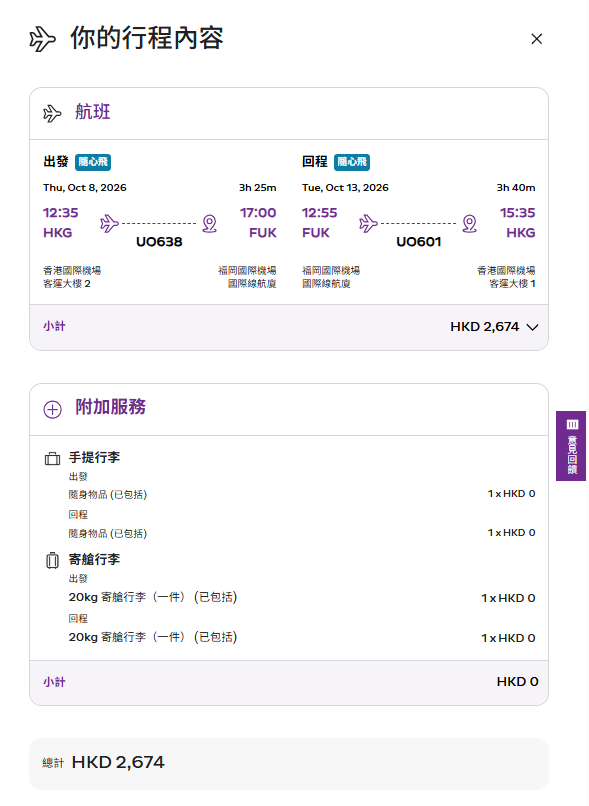
Task: Click the 3h 25m duration text
Action: pyautogui.click(x=257, y=188)
